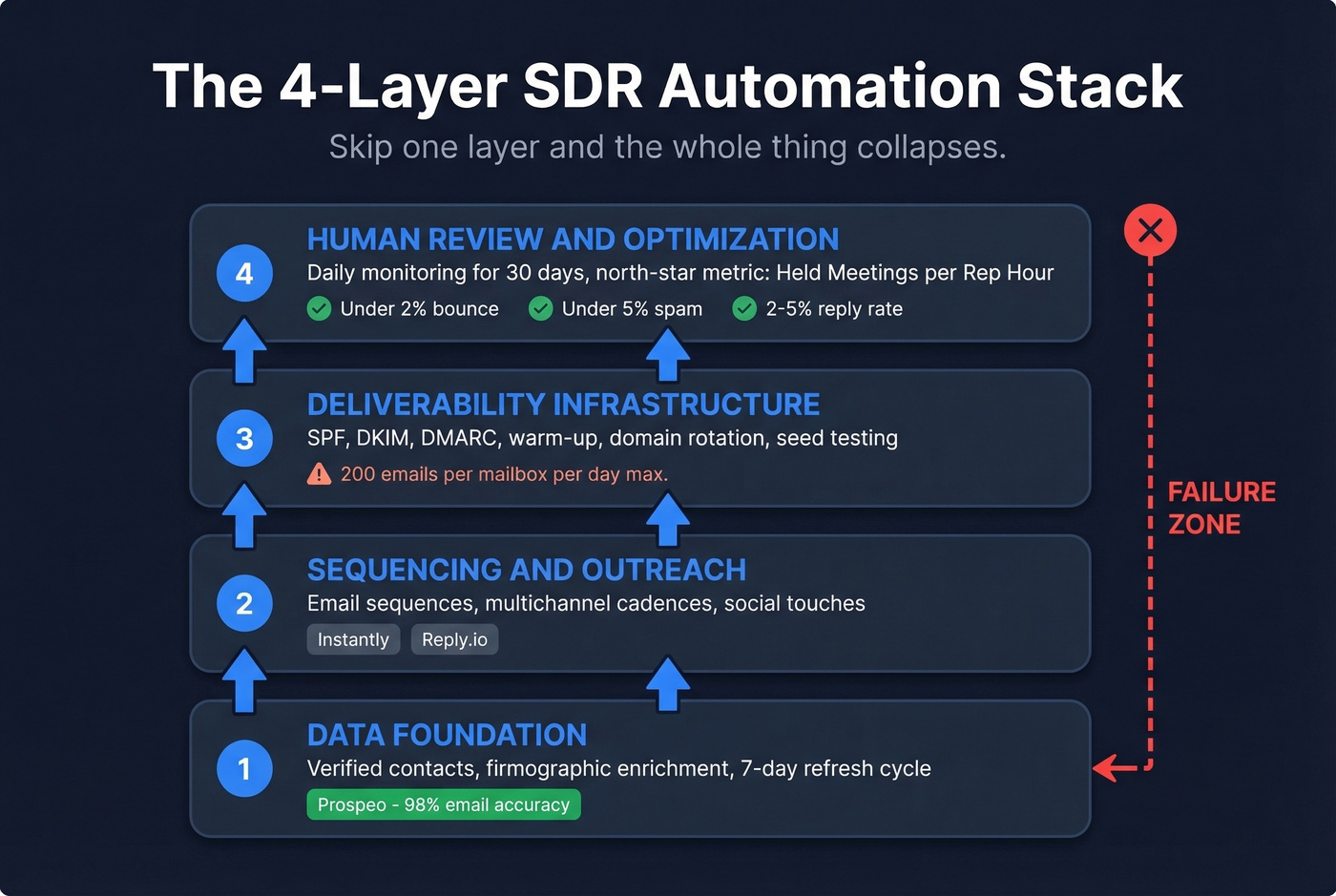Select the numbered circle 3 icon

click(x=244, y=439)
